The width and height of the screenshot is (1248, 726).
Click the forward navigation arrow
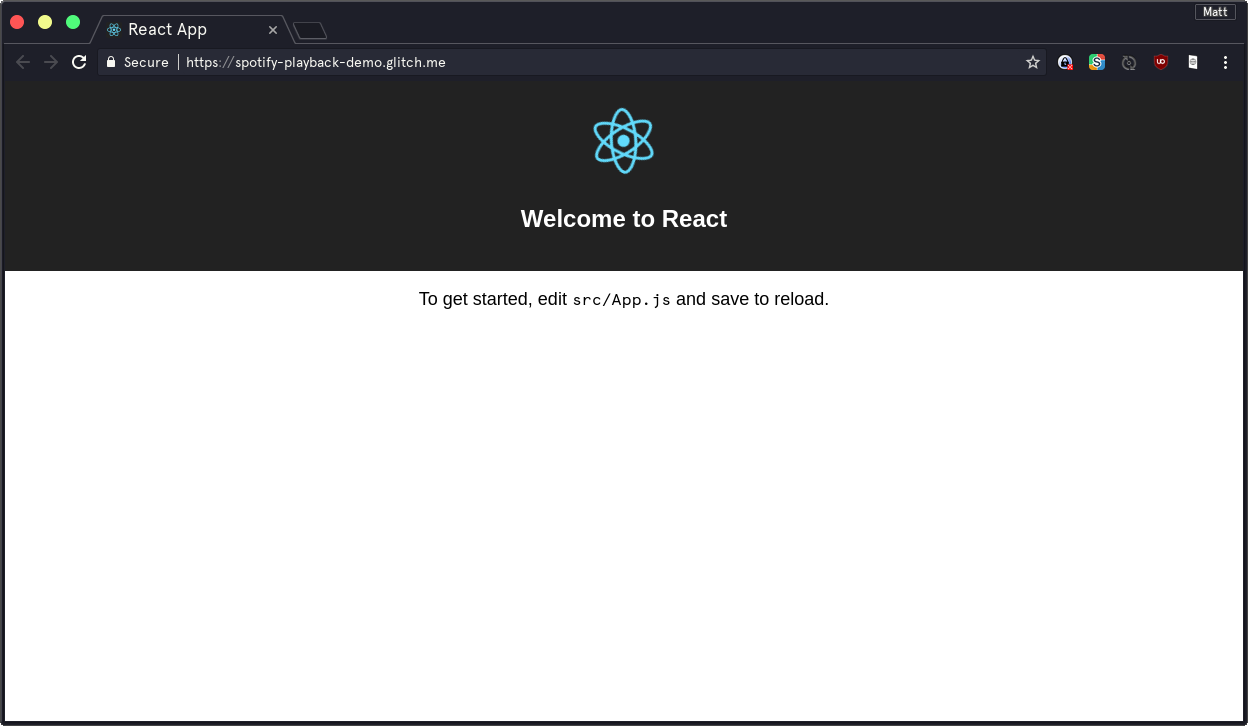50,62
